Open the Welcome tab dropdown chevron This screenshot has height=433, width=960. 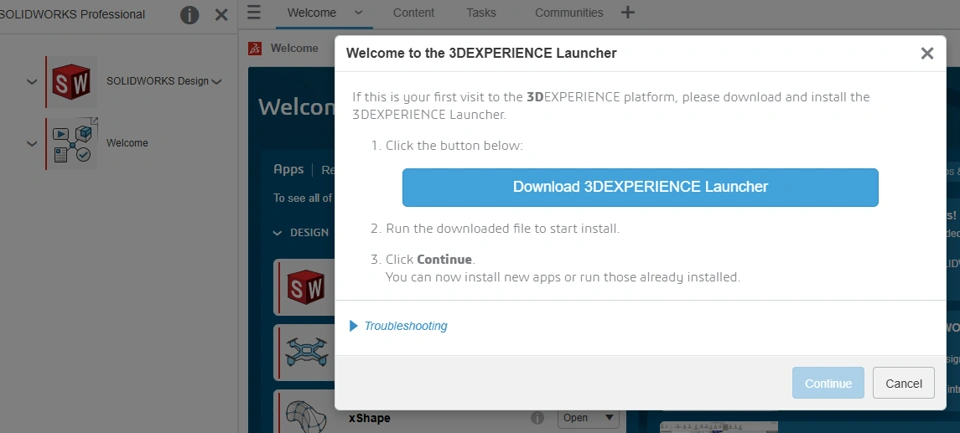click(x=358, y=13)
